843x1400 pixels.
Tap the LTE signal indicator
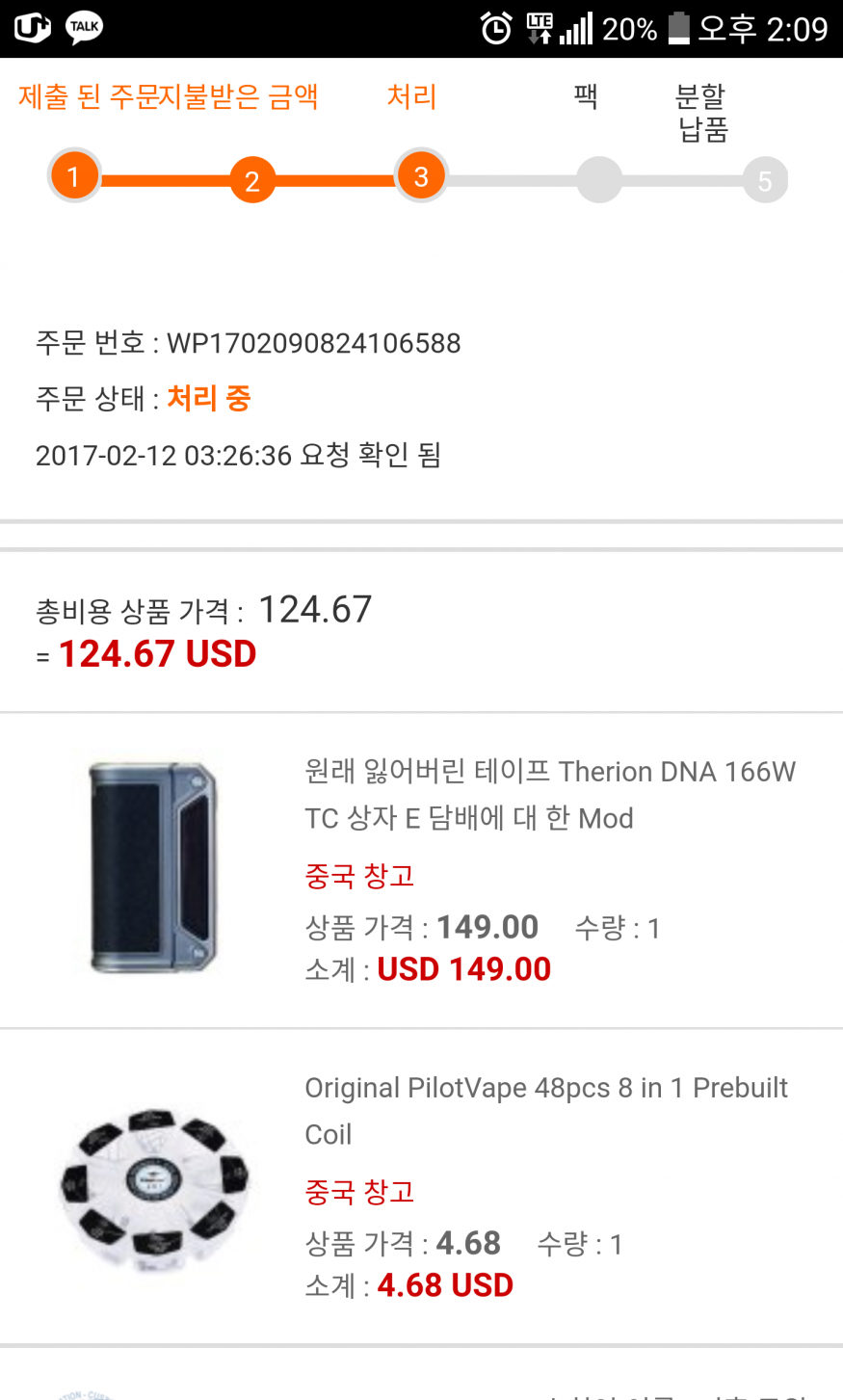pyautogui.click(x=540, y=28)
